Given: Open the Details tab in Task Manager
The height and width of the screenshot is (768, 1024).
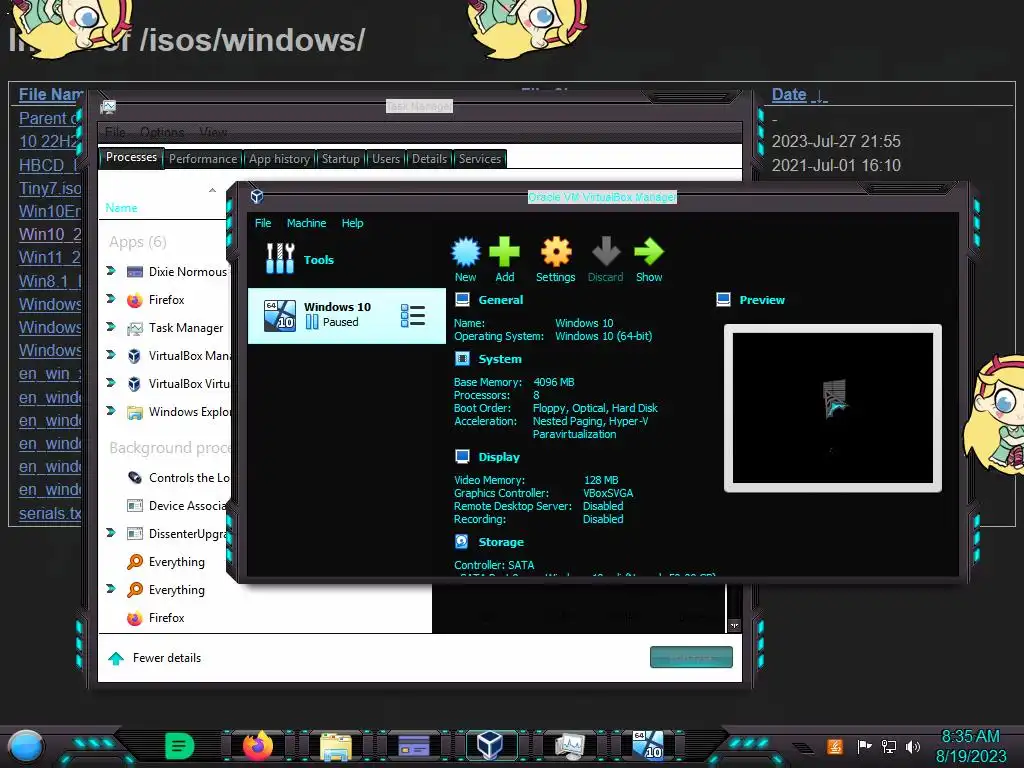Looking at the screenshot, I should click(x=429, y=159).
